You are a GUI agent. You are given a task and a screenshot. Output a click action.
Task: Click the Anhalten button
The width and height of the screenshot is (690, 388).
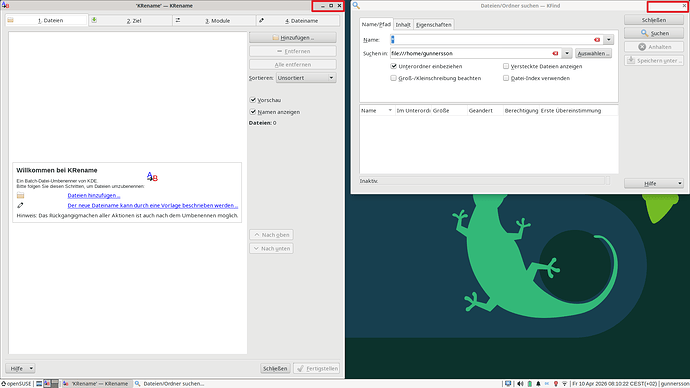pyautogui.click(x=653, y=47)
